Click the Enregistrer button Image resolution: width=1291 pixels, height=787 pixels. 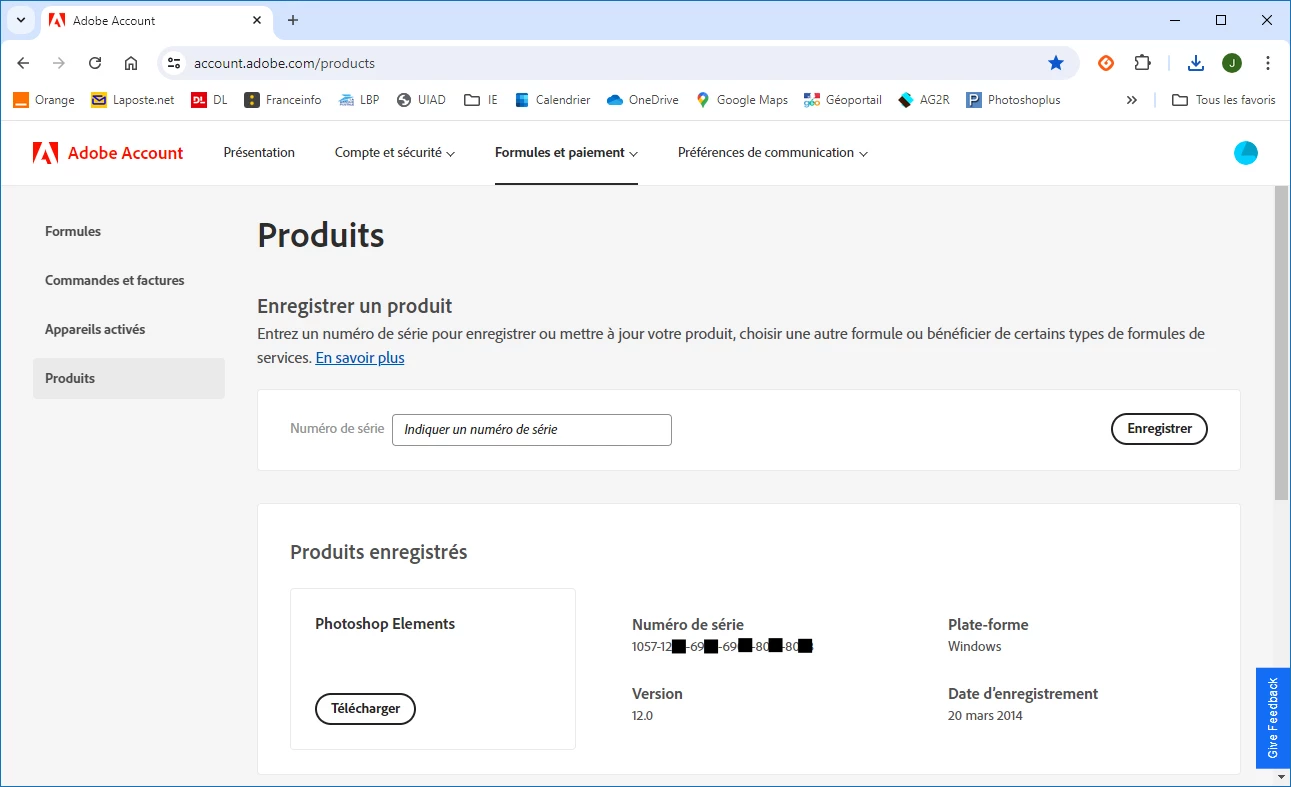pyautogui.click(x=1159, y=429)
